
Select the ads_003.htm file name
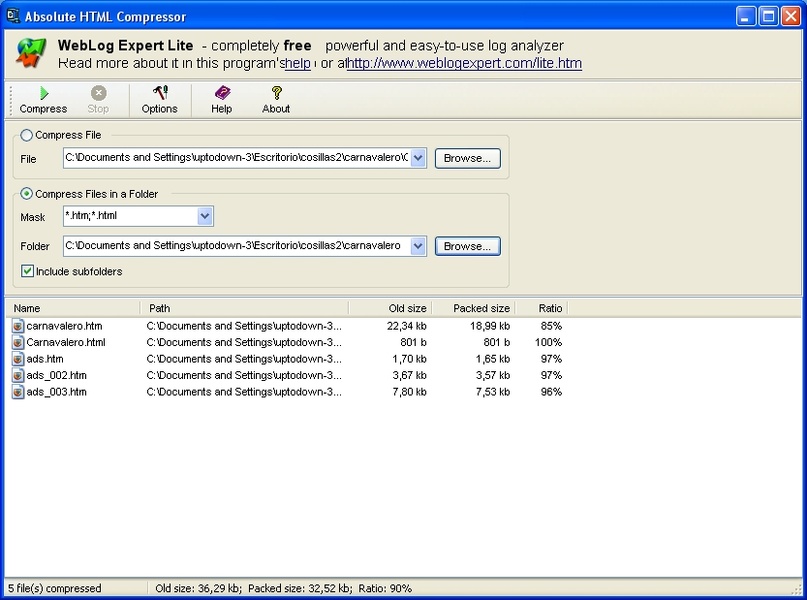tap(57, 392)
